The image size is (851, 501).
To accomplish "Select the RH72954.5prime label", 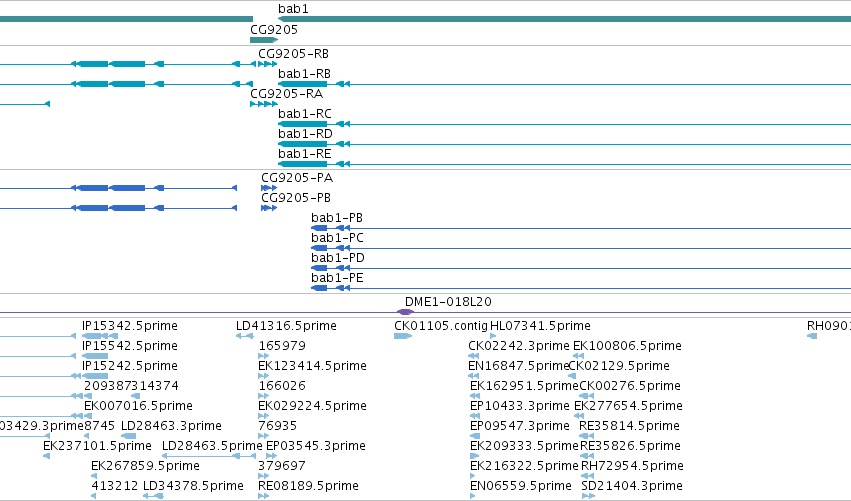I will 632,467.
